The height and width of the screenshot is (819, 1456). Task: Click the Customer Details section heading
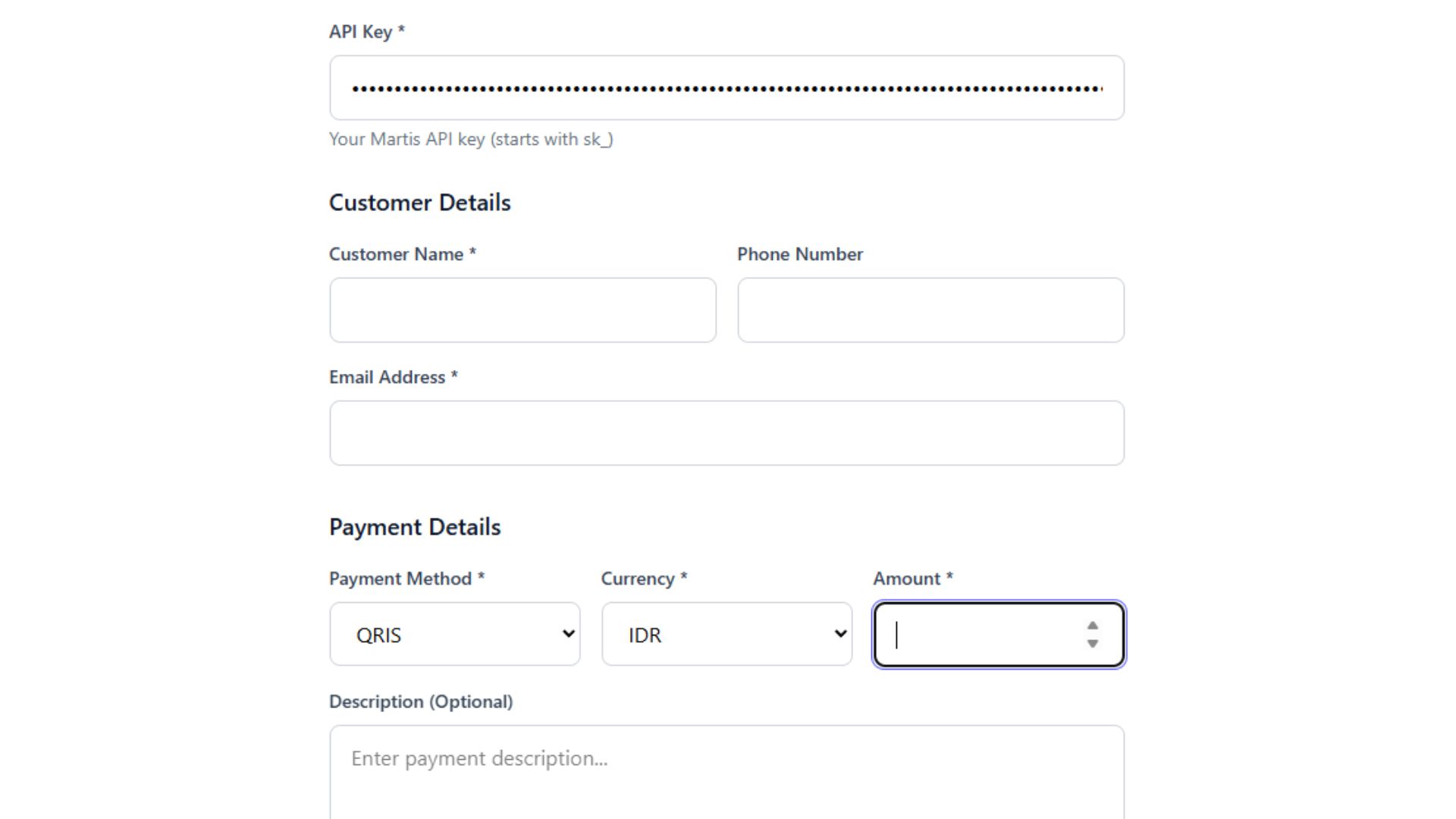coord(419,202)
